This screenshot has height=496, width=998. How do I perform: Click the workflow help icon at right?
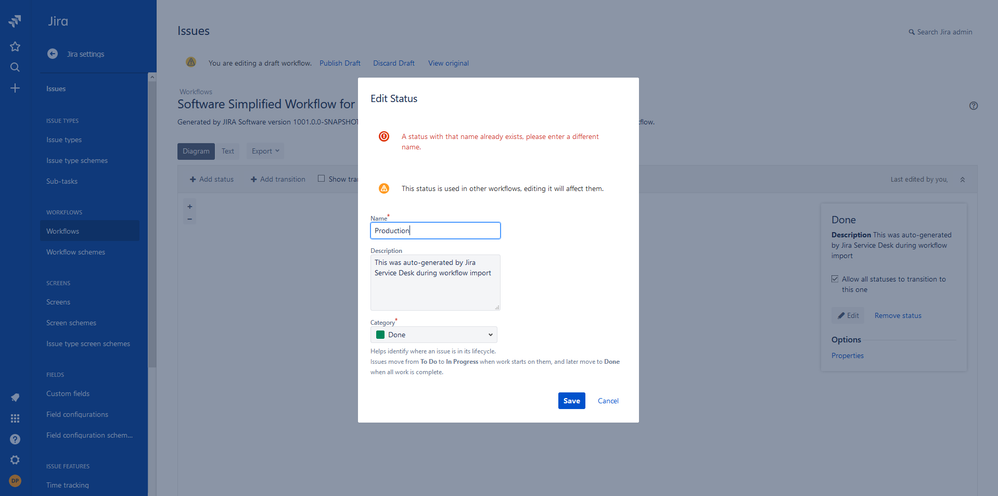[973, 106]
